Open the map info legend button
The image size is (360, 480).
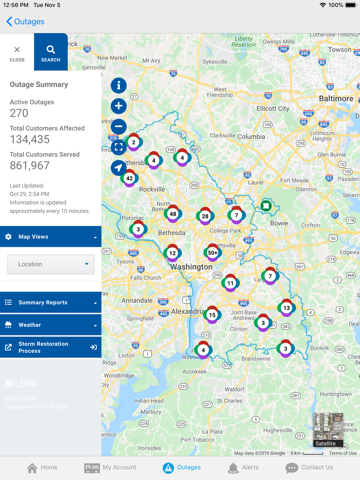119,85
